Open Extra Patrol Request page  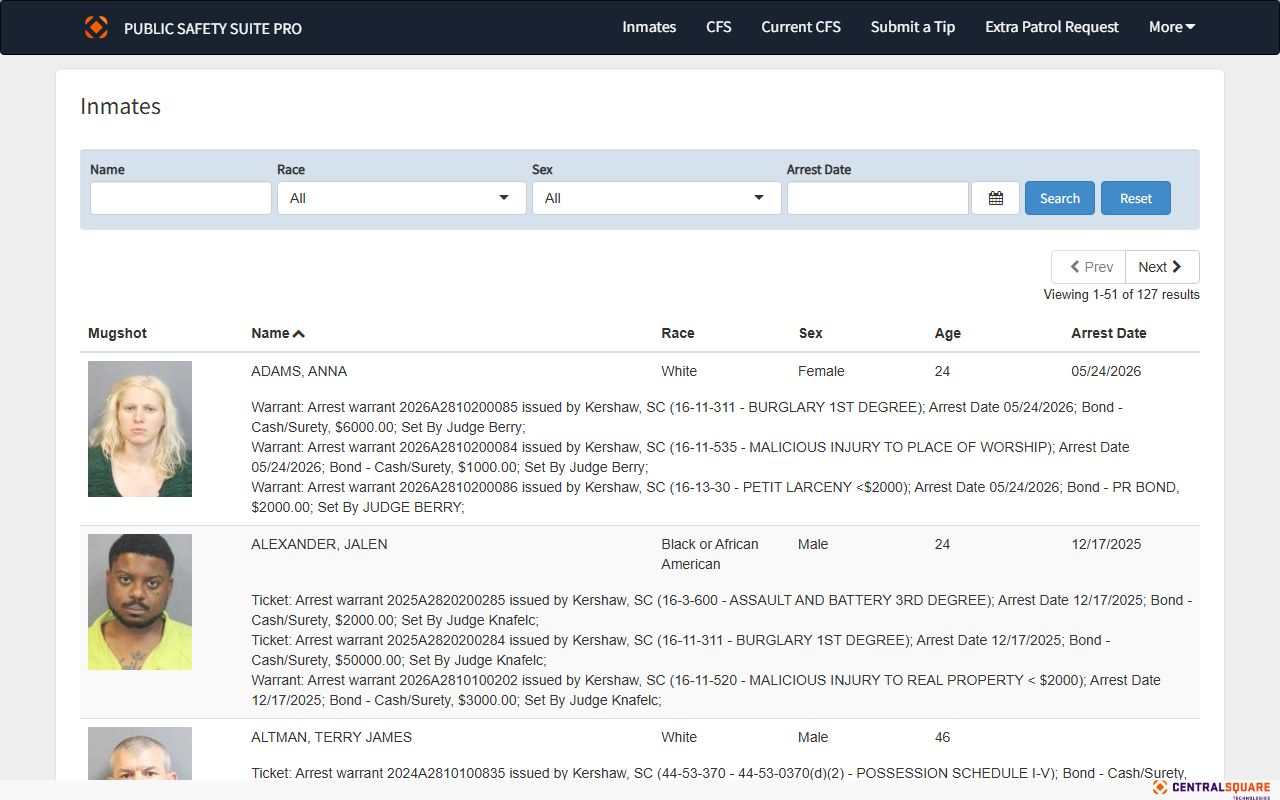(1052, 27)
